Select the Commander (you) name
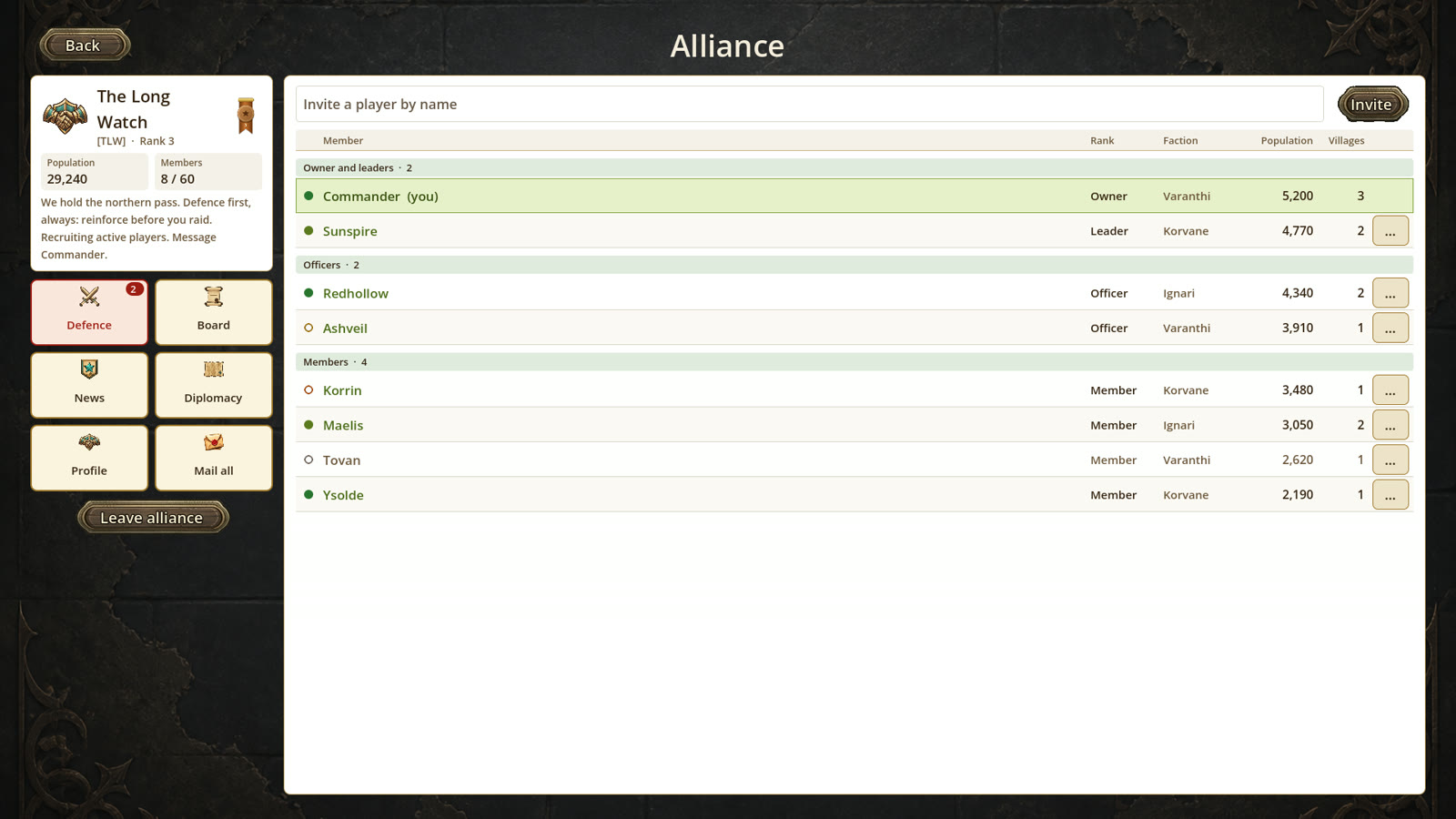The image size is (1456, 819). (x=380, y=196)
